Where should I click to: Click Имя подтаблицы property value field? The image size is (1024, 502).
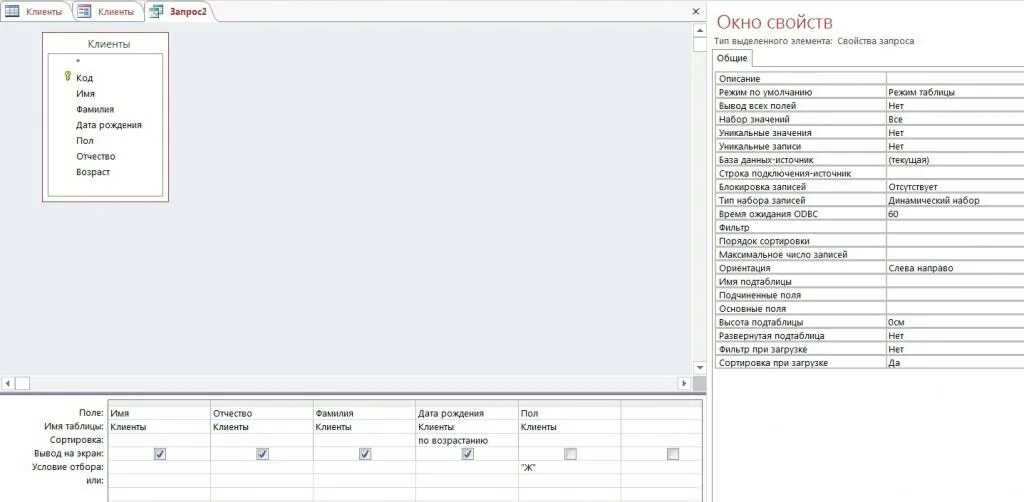[955, 281]
